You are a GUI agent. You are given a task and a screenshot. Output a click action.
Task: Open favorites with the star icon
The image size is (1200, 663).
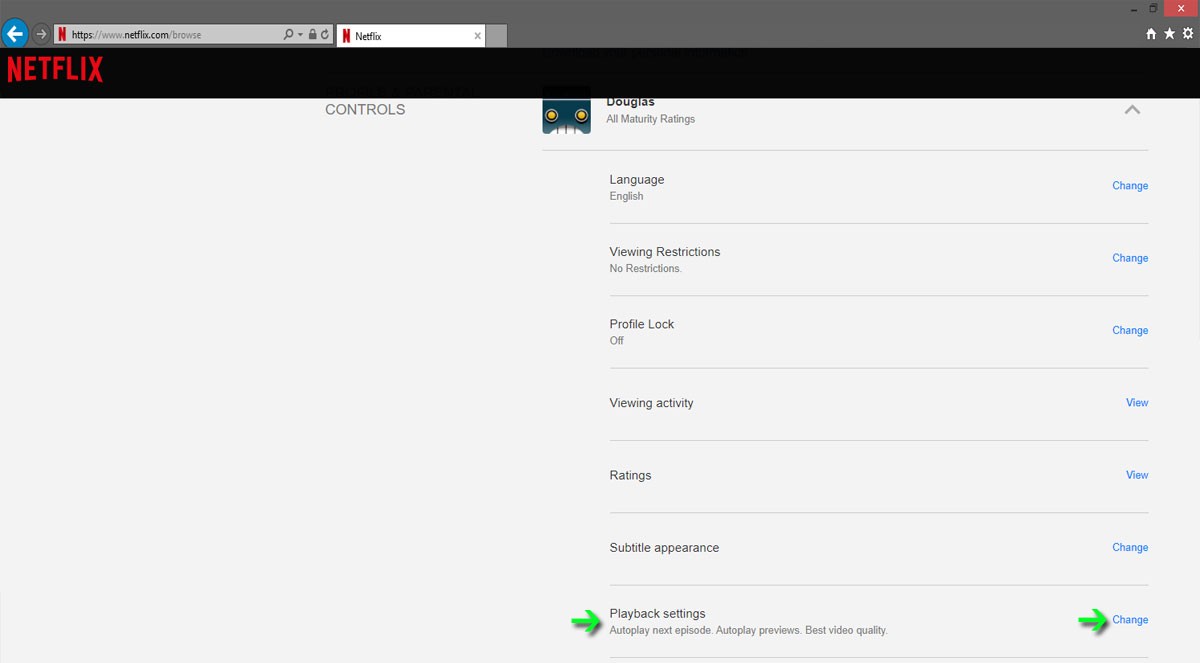coord(1169,34)
